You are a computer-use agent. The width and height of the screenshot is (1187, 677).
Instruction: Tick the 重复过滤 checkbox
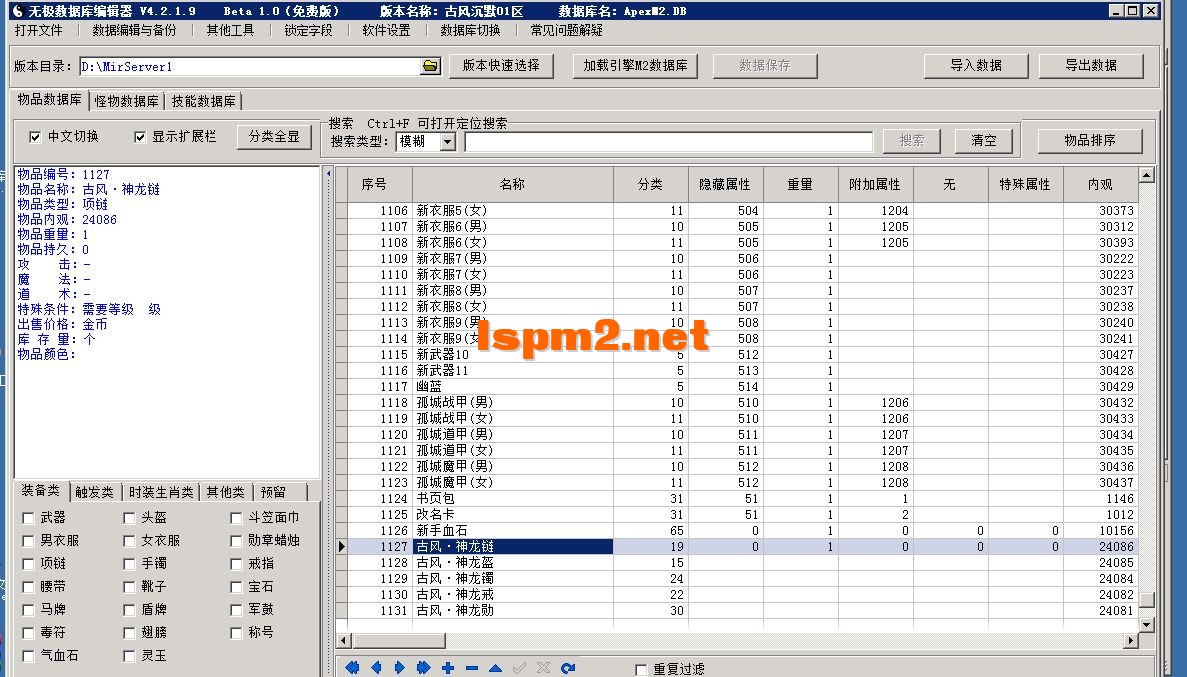641,669
